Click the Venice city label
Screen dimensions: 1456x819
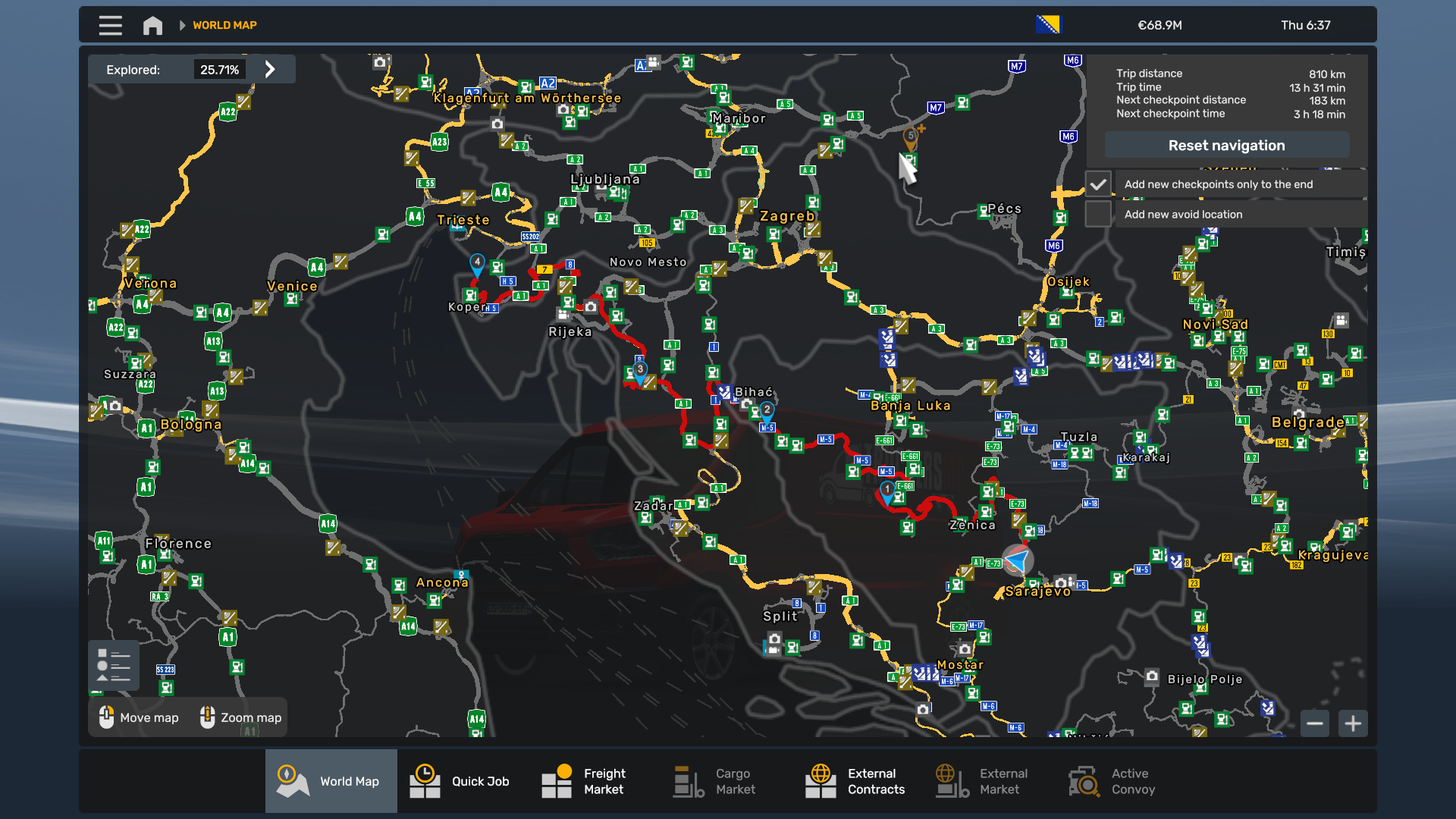click(x=292, y=286)
